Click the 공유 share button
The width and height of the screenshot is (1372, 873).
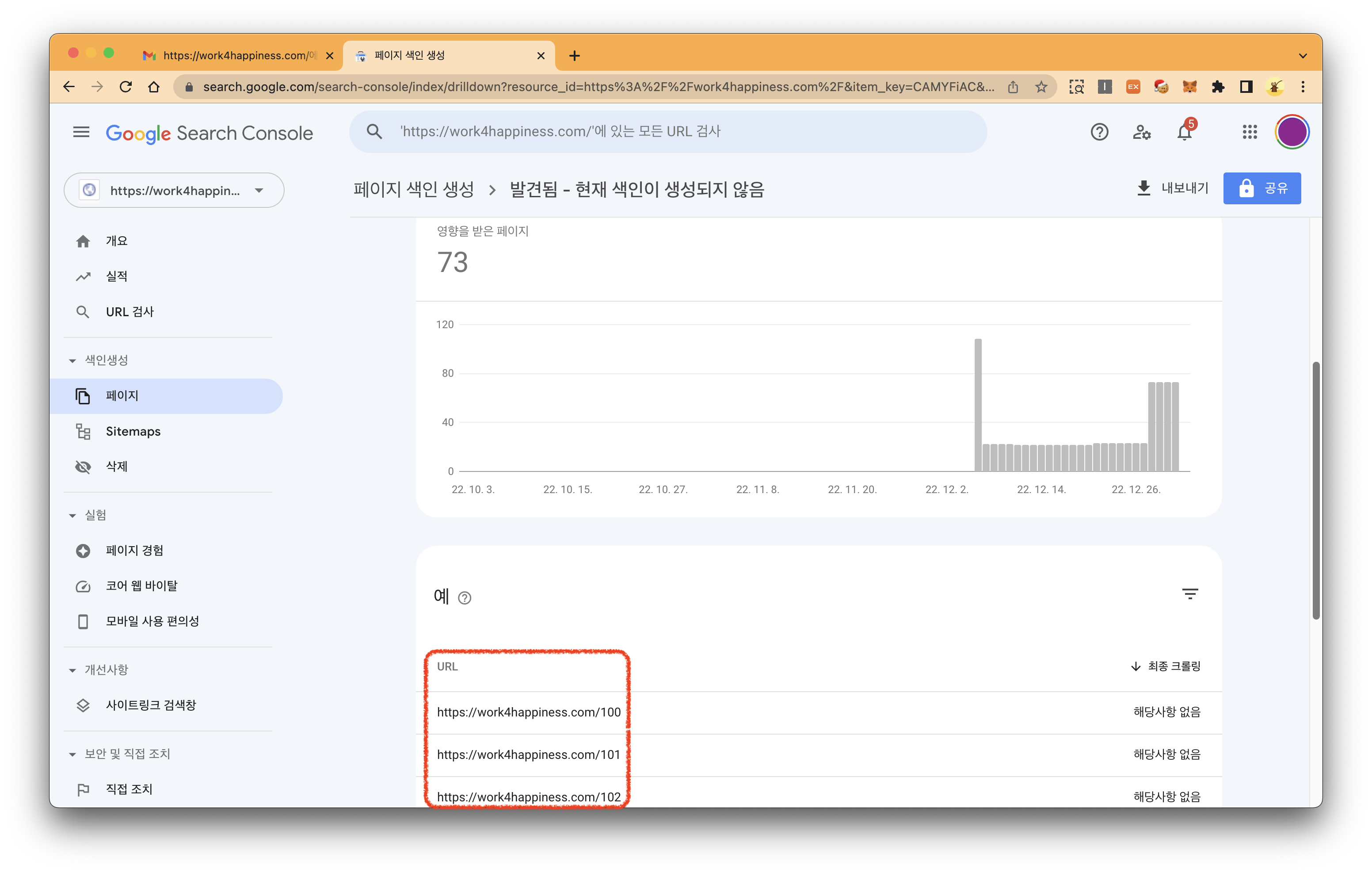[x=1261, y=188]
